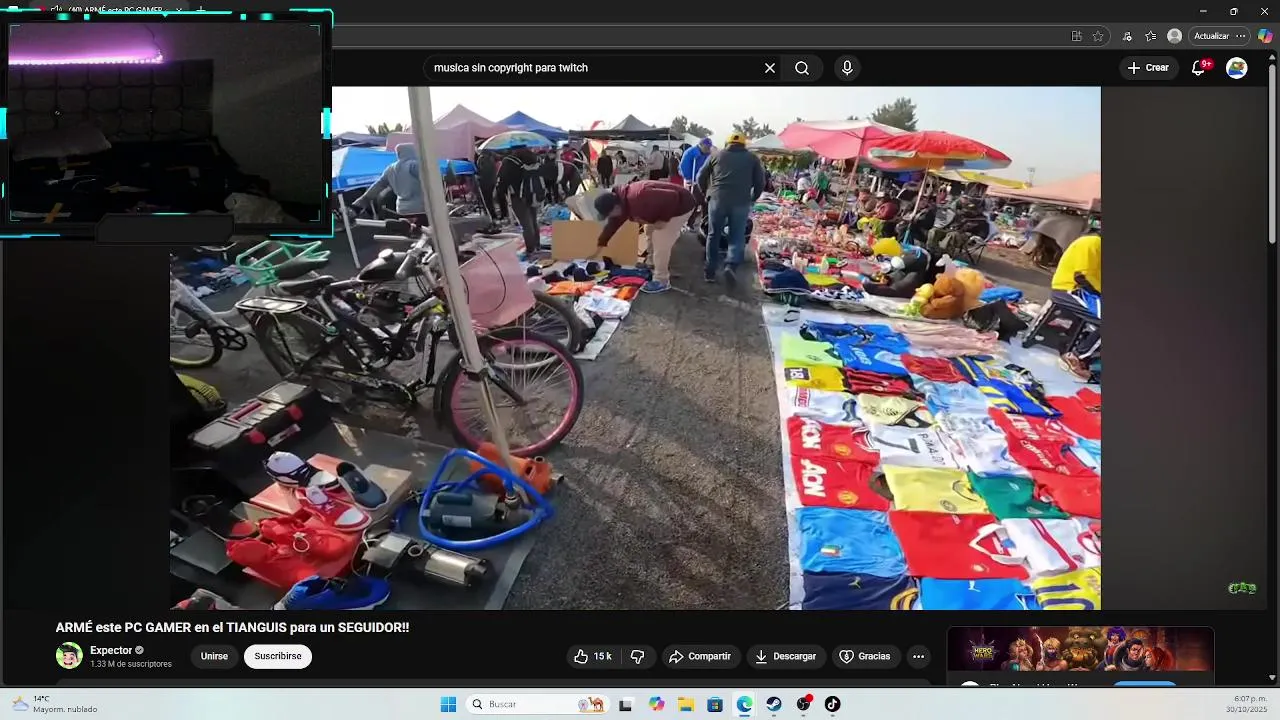The image size is (1280, 720).
Task: Close the ARMÉ este PC GAMER tab
Action: 179,11
